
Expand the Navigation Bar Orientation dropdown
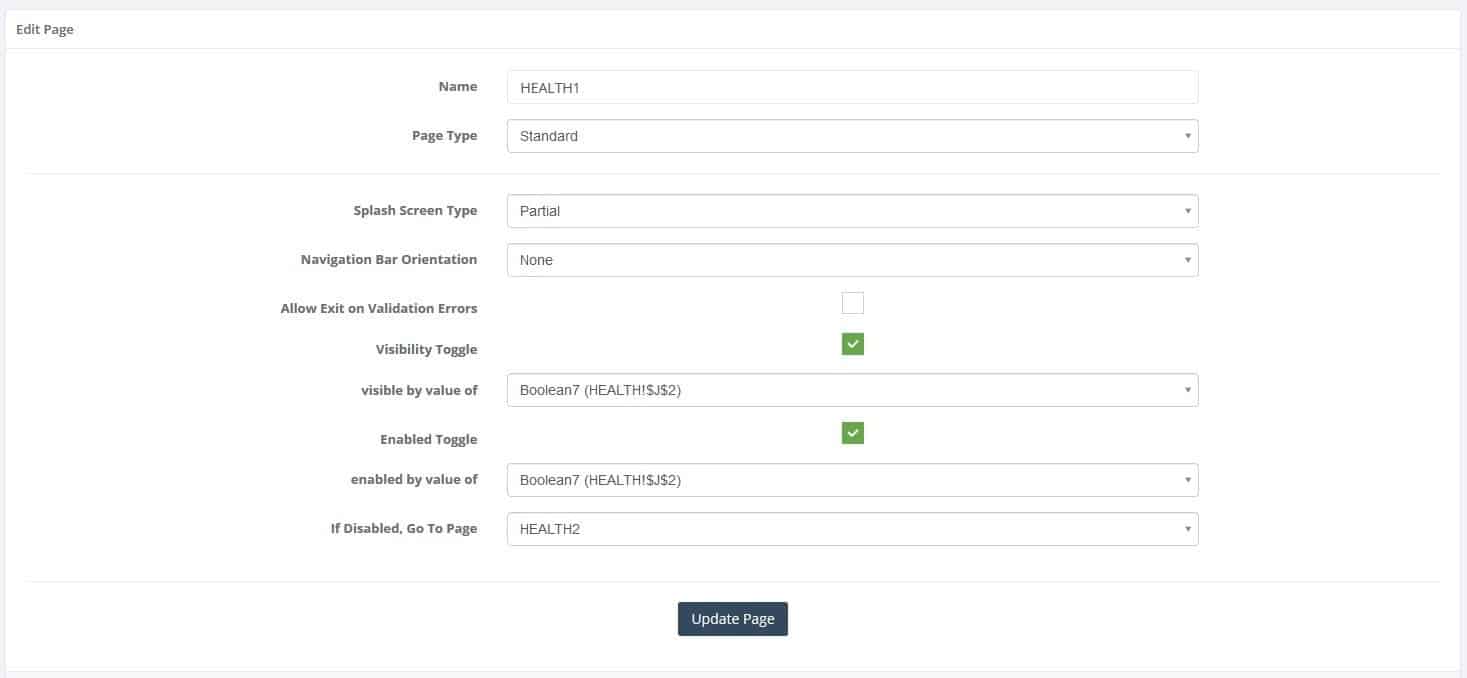point(852,260)
